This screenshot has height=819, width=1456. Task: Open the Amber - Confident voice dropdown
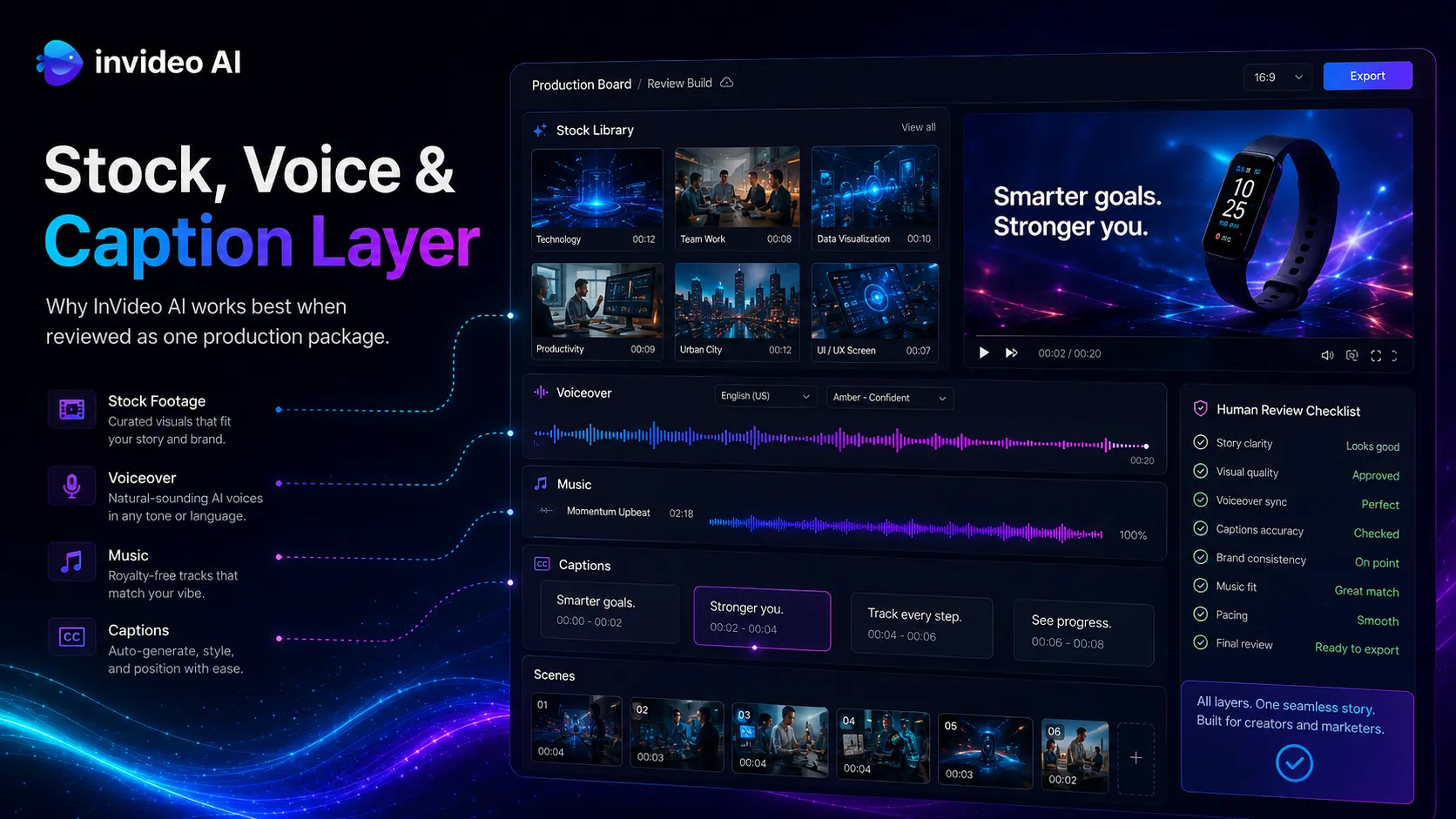890,398
